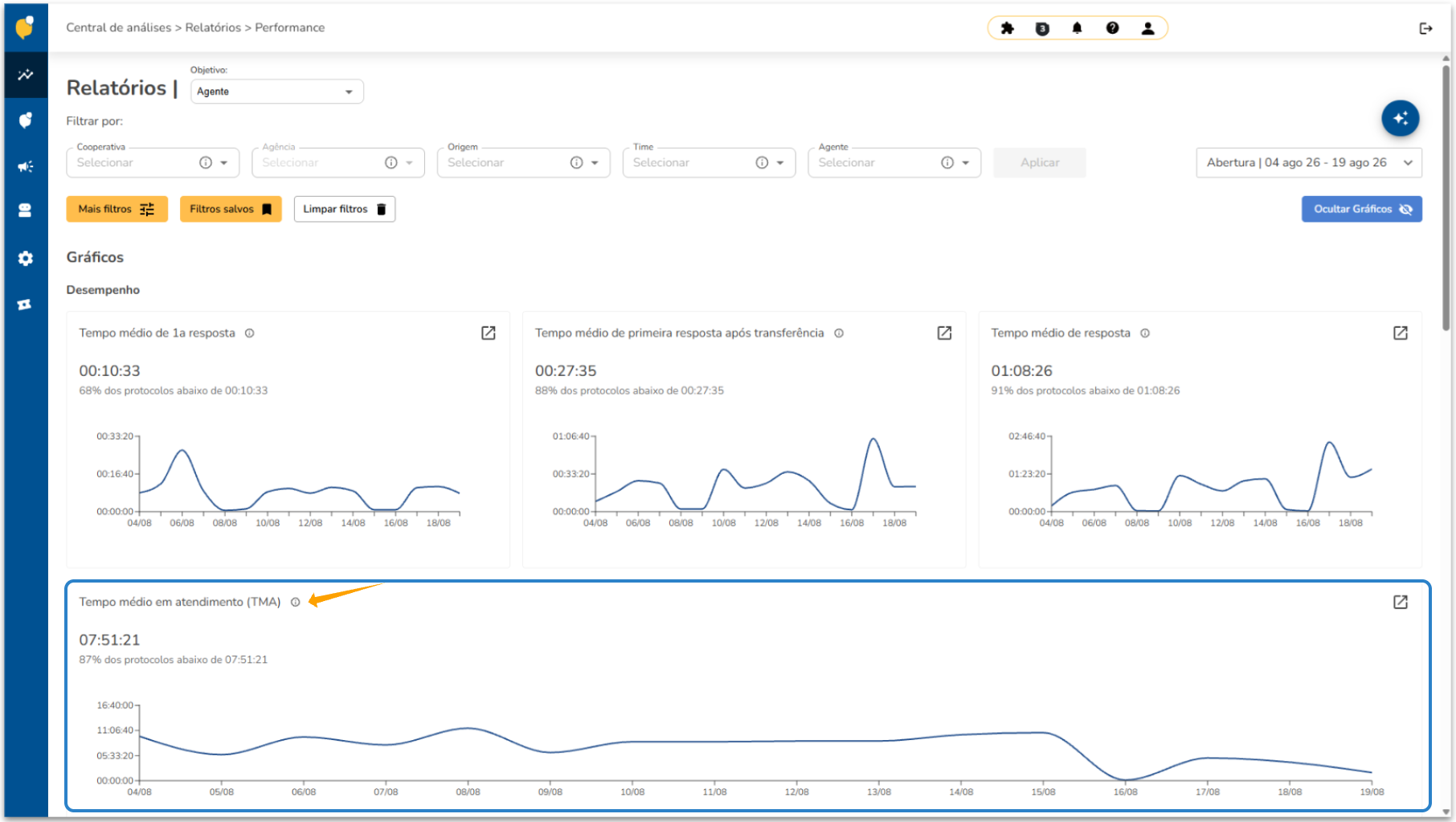Open the help question mark icon
The width and height of the screenshot is (1456, 822).
1112,28
